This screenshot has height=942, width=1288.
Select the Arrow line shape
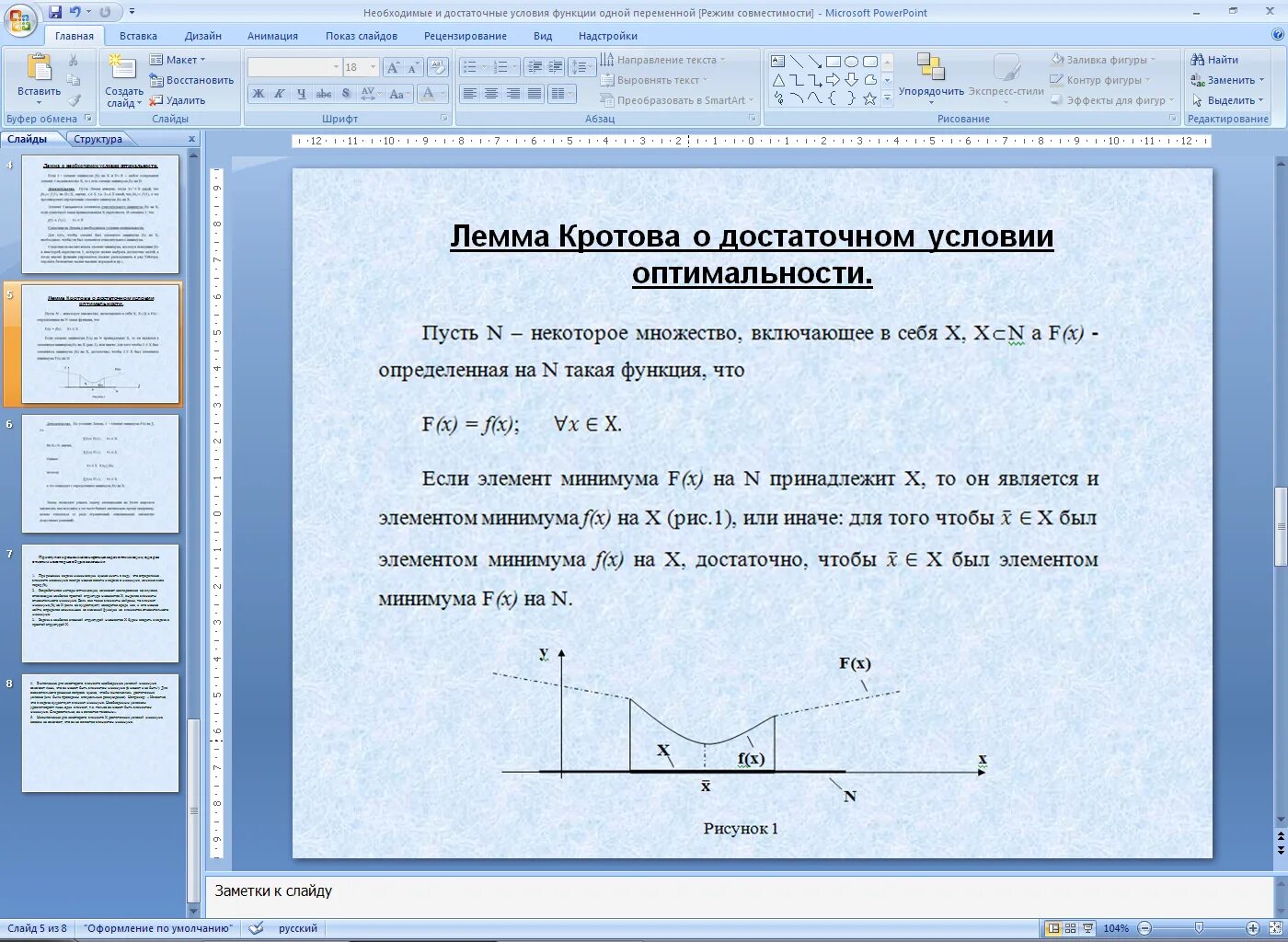pyautogui.click(x=814, y=62)
